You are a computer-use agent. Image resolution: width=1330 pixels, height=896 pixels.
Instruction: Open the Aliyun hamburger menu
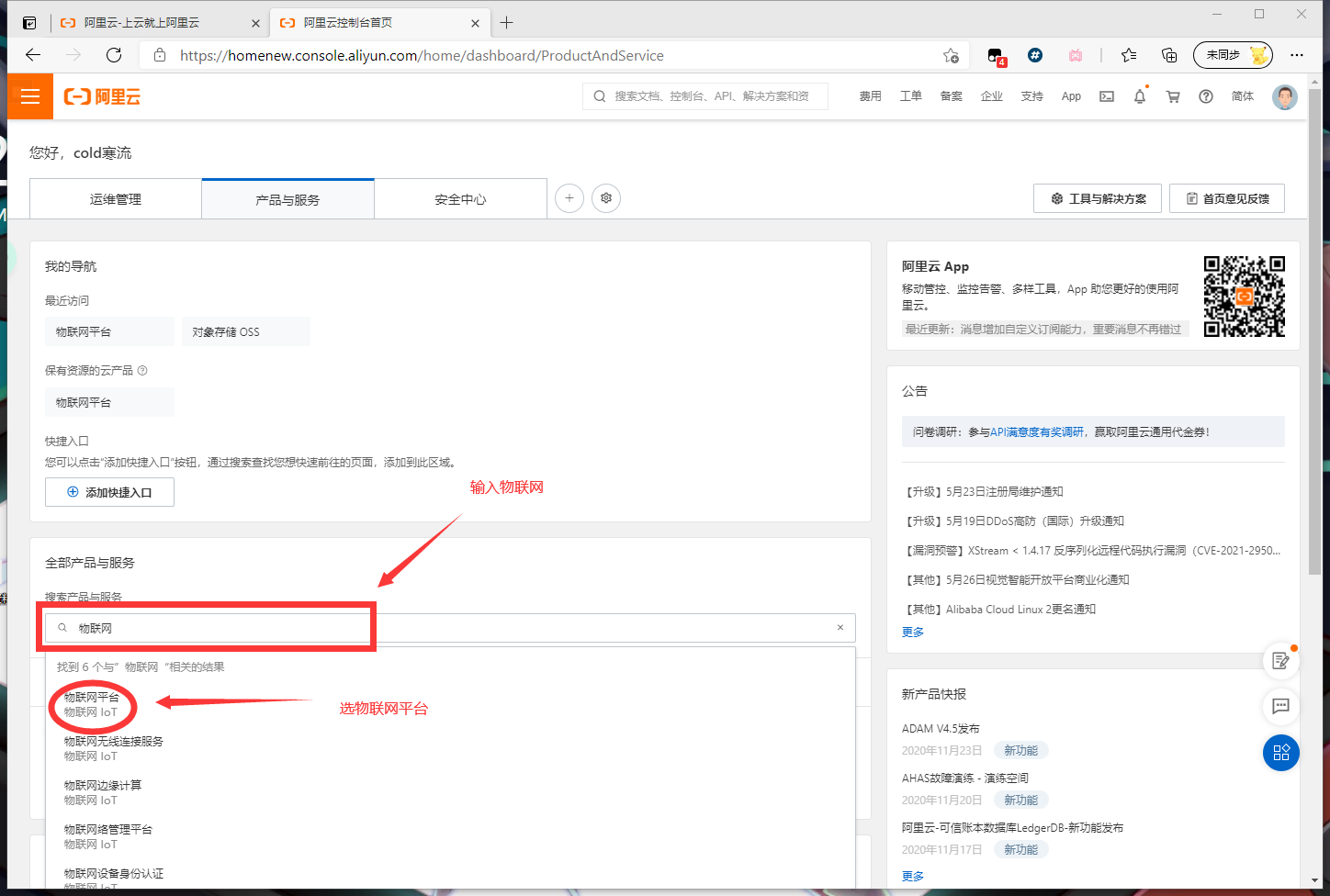pos(30,96)
